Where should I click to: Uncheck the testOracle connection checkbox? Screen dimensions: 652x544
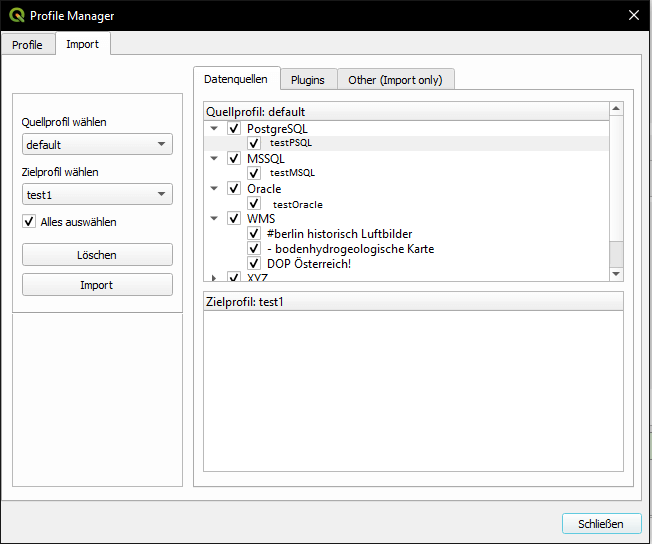click(254, 204)
